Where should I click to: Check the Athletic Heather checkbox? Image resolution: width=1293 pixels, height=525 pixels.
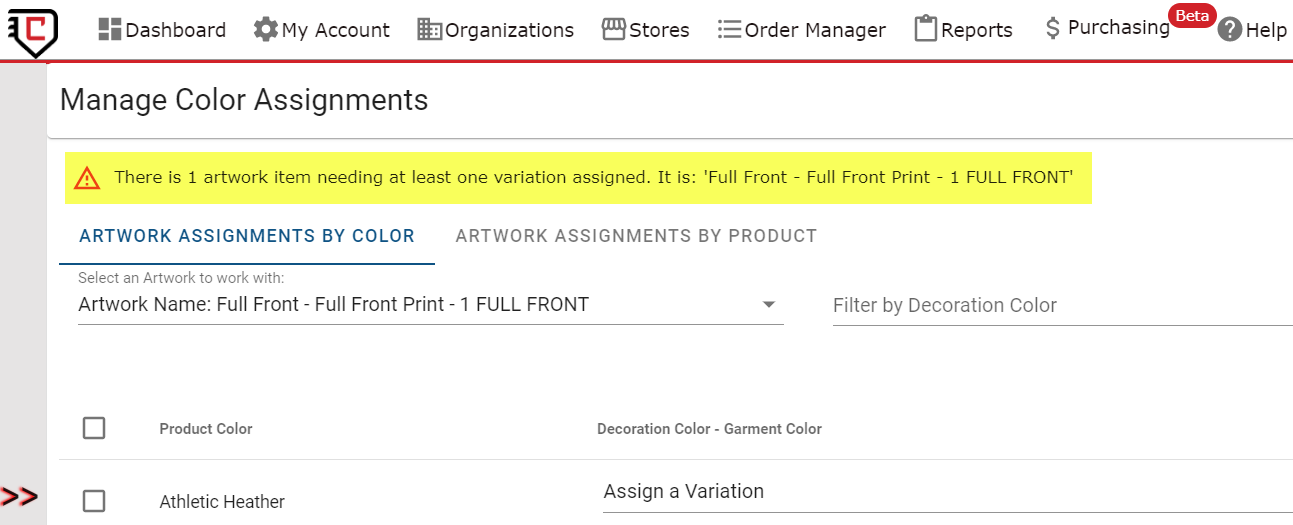click(94, 501)
